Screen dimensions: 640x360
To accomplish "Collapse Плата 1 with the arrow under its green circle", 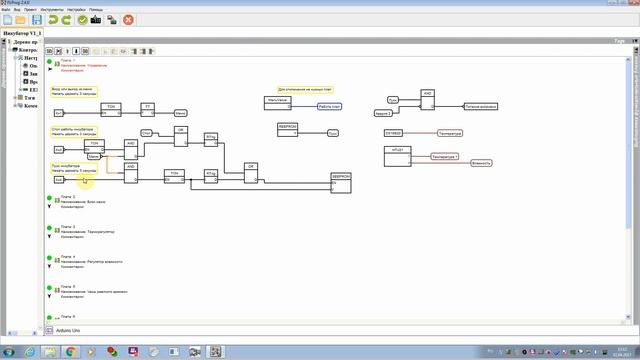I will click(x=50, y=69).
